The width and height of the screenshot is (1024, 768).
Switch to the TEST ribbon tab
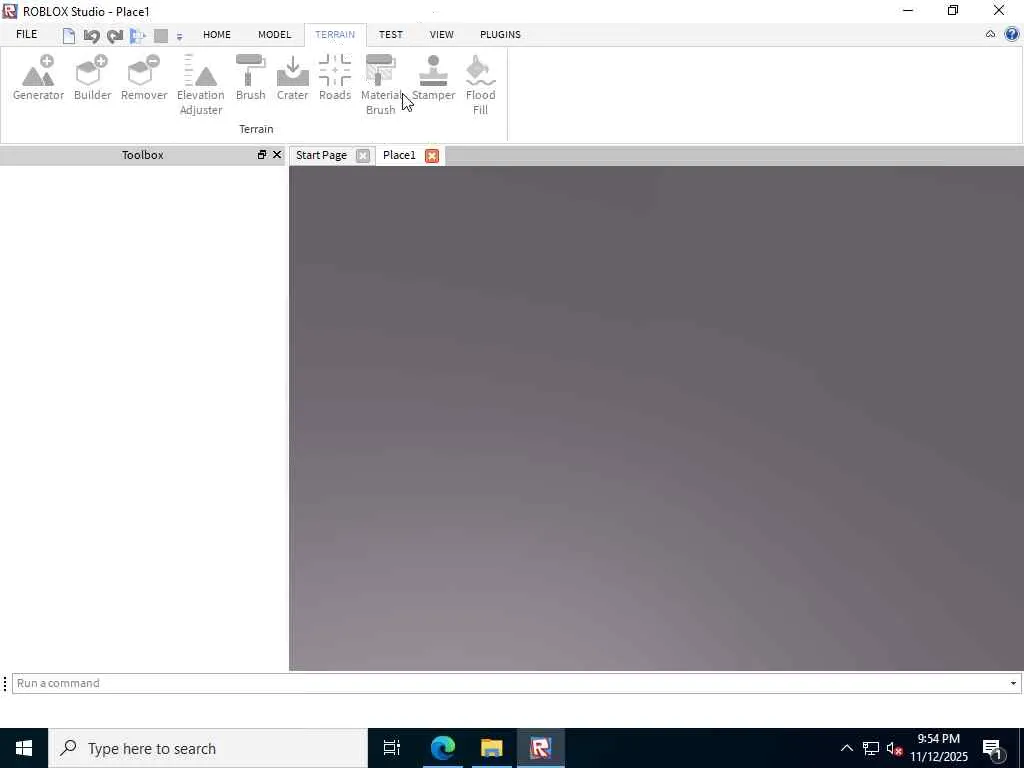pyautogui.click(x=391, y=35)
